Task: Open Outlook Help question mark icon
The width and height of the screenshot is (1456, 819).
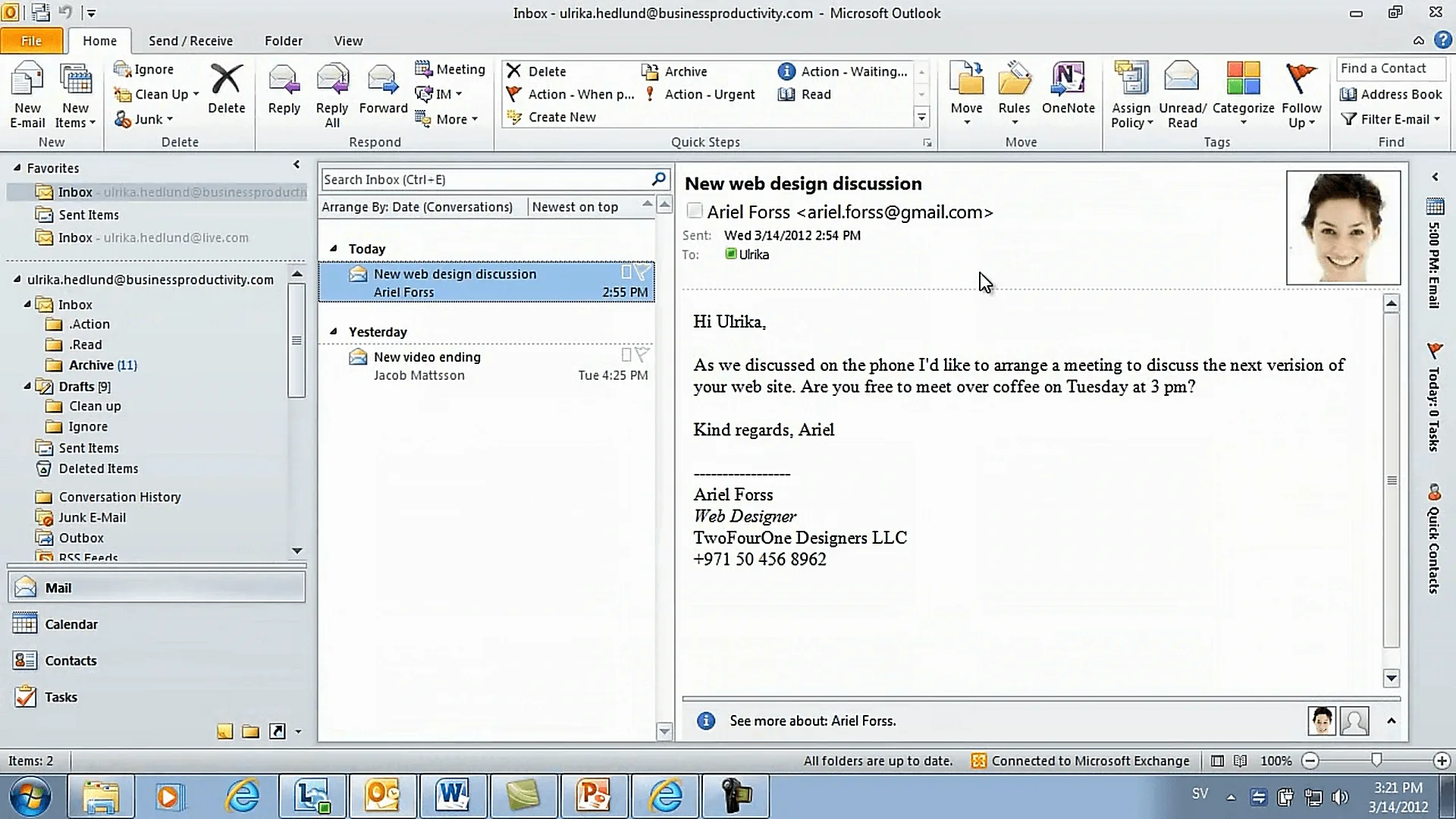Action: click(x=1442, y=40)
